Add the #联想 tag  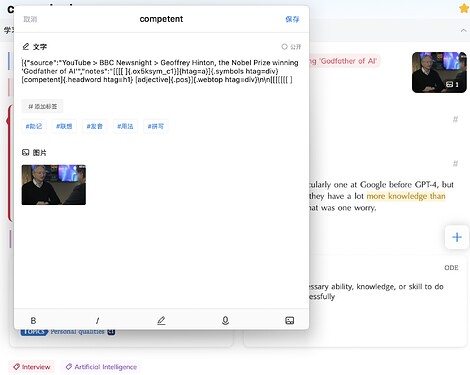(x=64, y=126)
